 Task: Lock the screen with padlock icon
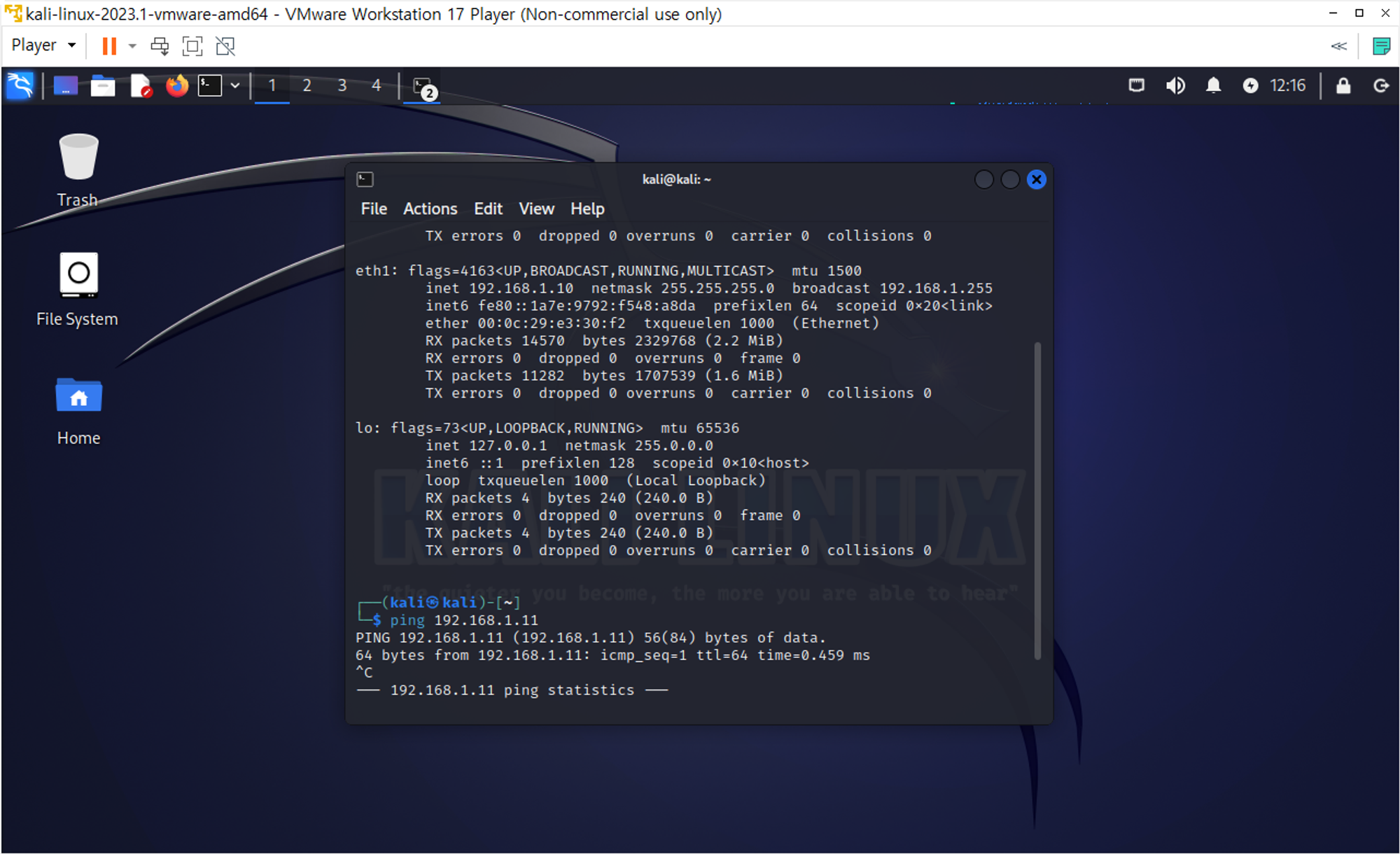(1343, 85)
